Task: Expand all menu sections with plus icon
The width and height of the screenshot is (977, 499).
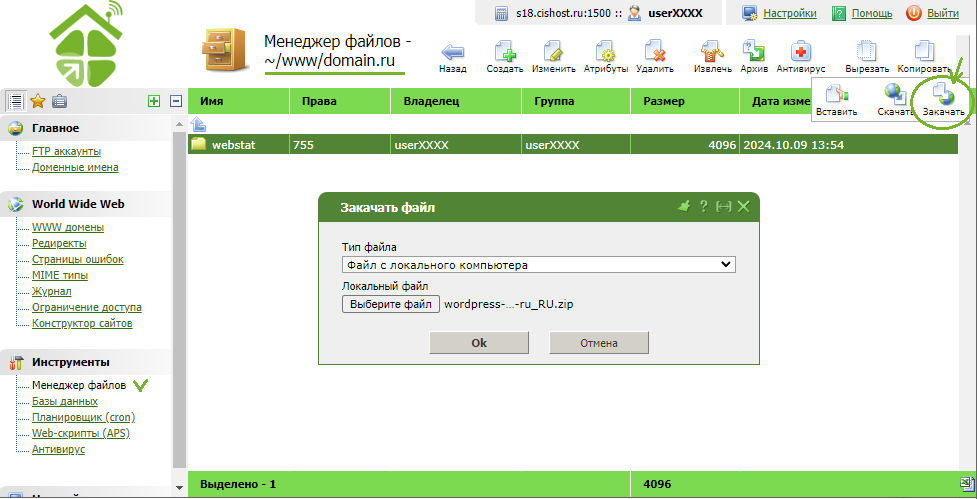Action: coord(153,101)
